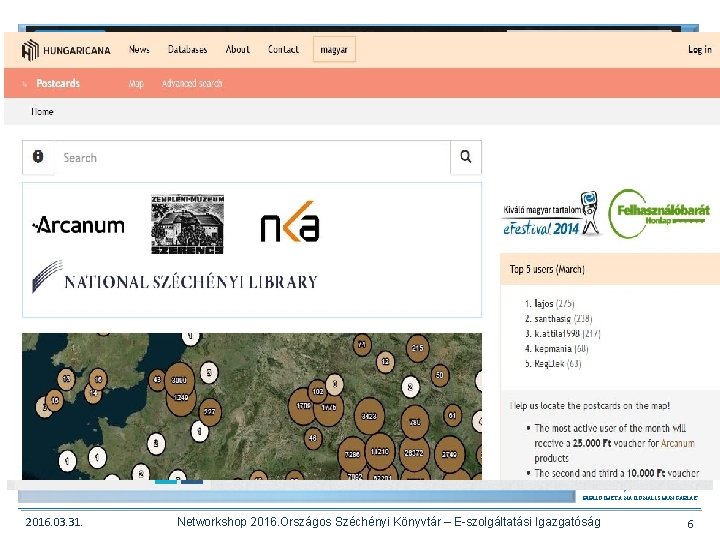Image resolution: width=720 pixels, height=540 pixels.
Task: Select the Postcards section heading
Action: click(x=58, y=84)
